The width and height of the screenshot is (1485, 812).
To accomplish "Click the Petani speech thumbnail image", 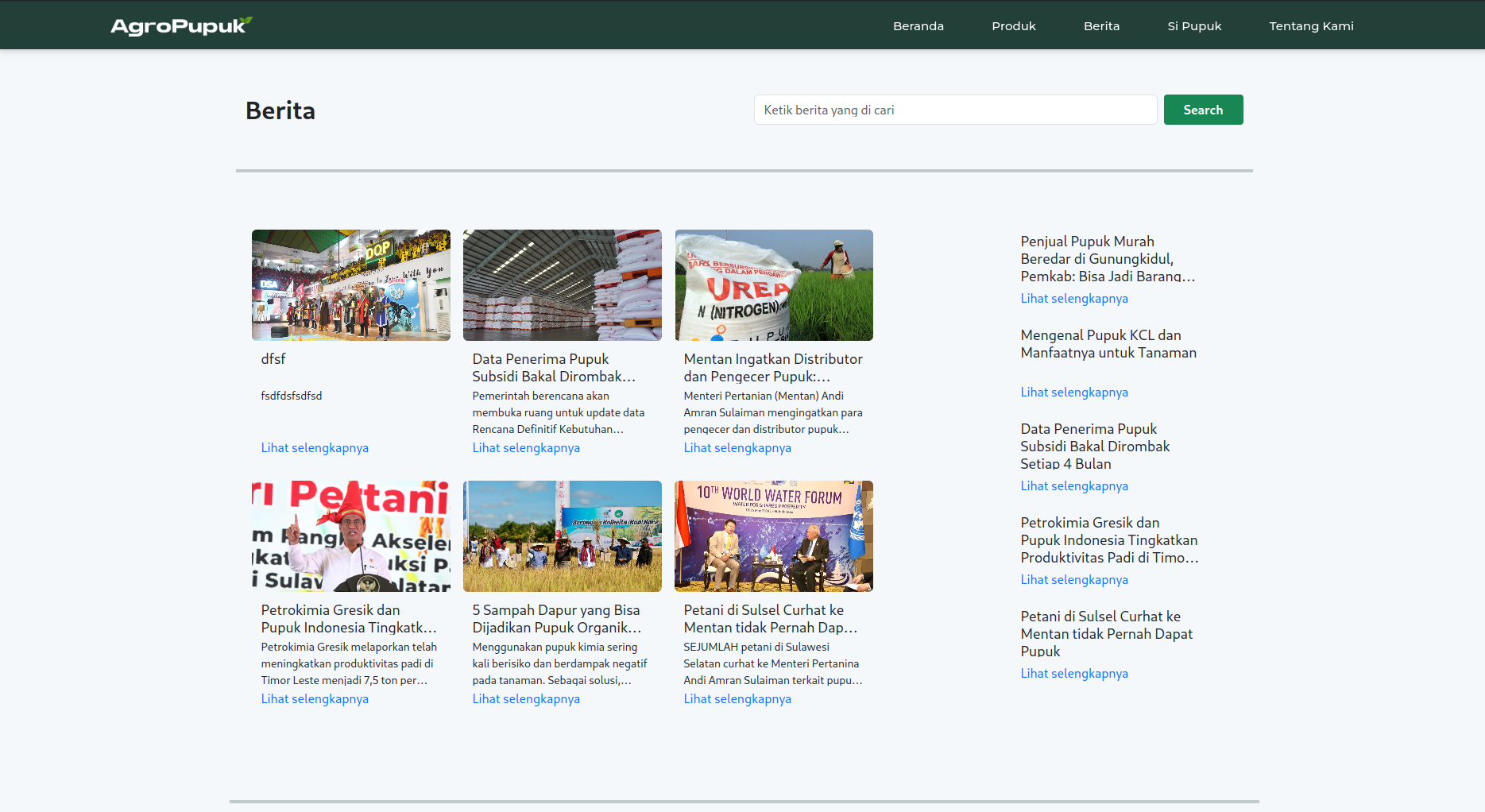I will click(x=351, y=536).
